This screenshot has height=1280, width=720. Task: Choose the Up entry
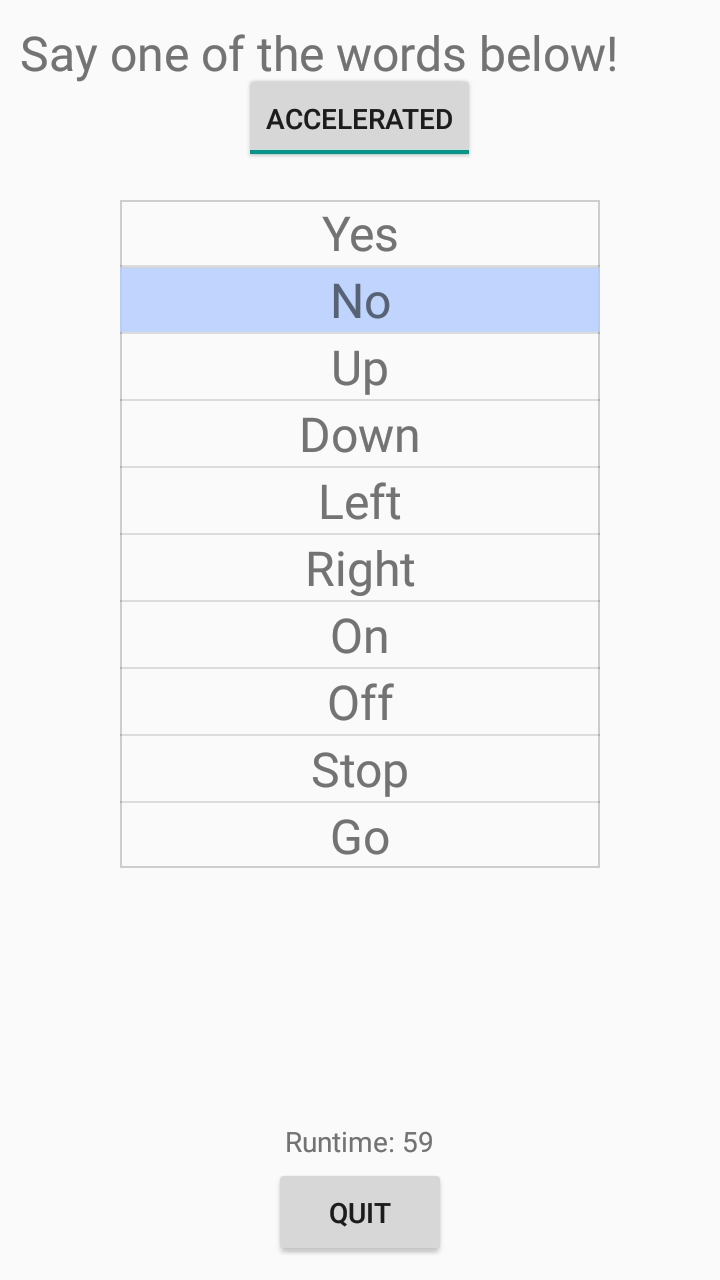click(360, 368)
